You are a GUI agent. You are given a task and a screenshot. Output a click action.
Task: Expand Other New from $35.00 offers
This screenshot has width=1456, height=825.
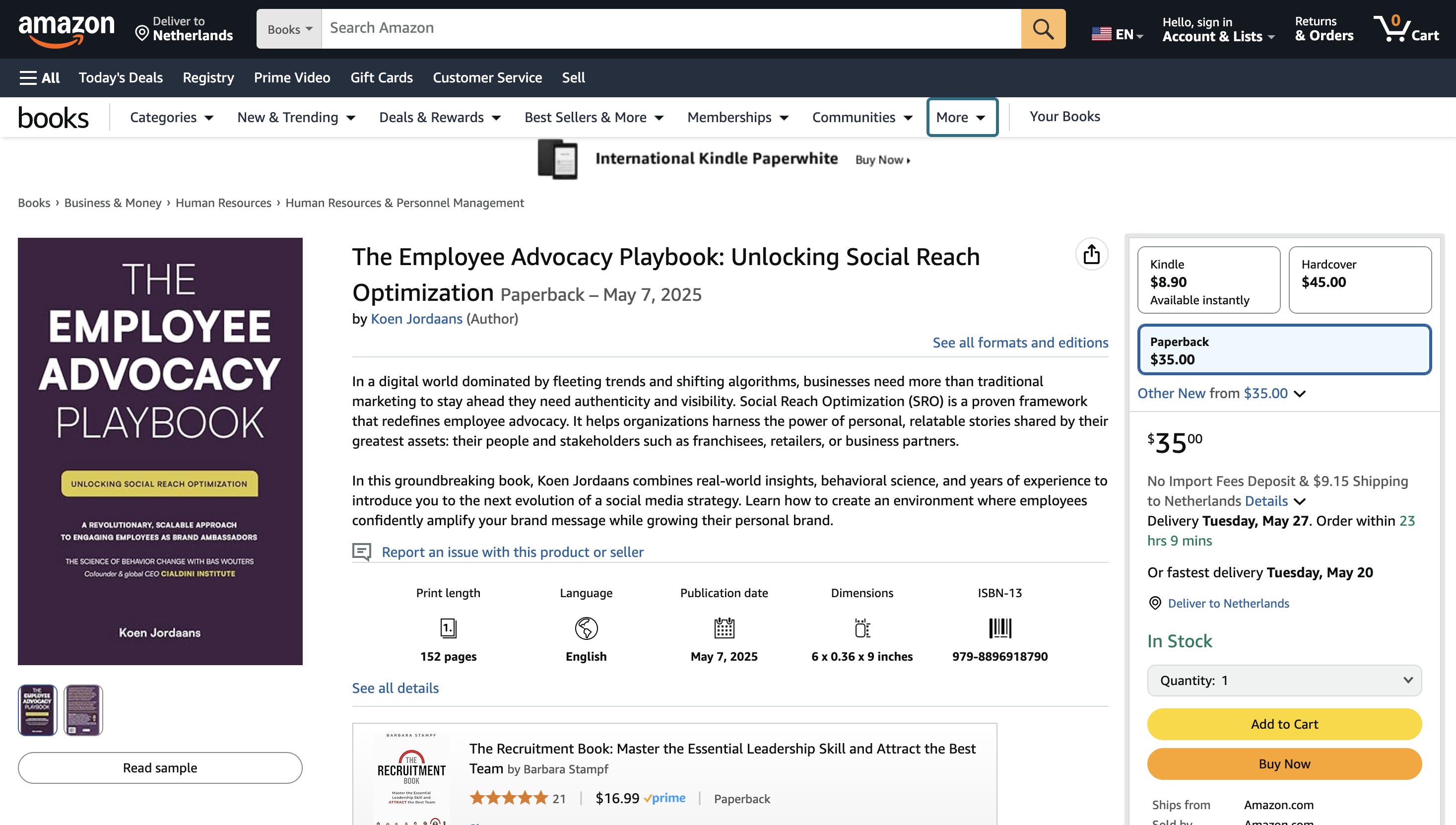1221,393
